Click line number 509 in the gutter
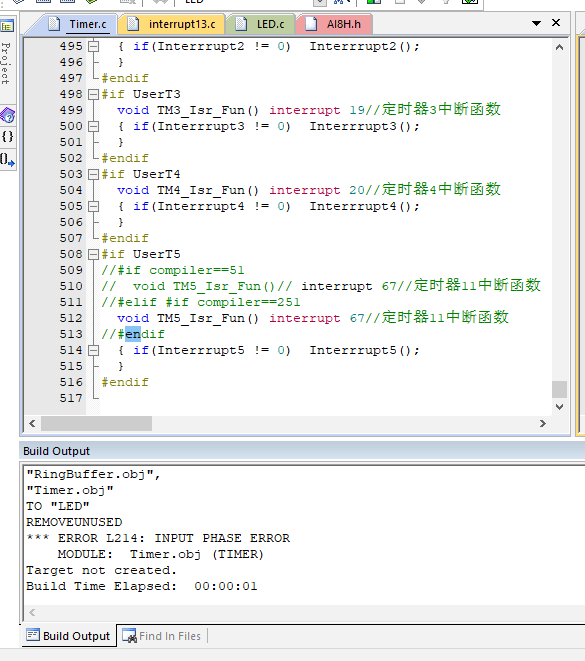Screen dimensions: 585x661 (71, 270)
